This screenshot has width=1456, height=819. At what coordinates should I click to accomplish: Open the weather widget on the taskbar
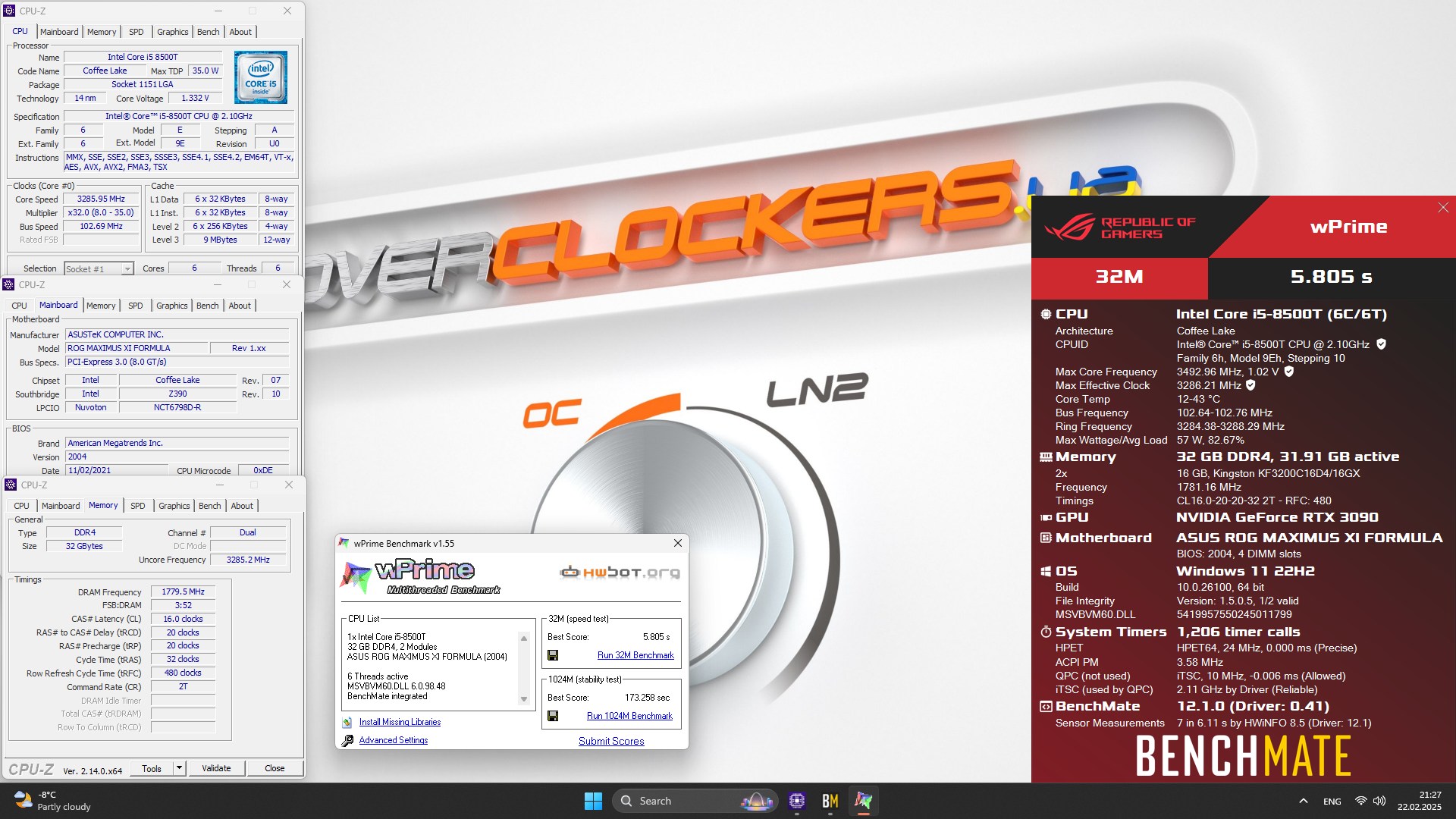[52, 801]
